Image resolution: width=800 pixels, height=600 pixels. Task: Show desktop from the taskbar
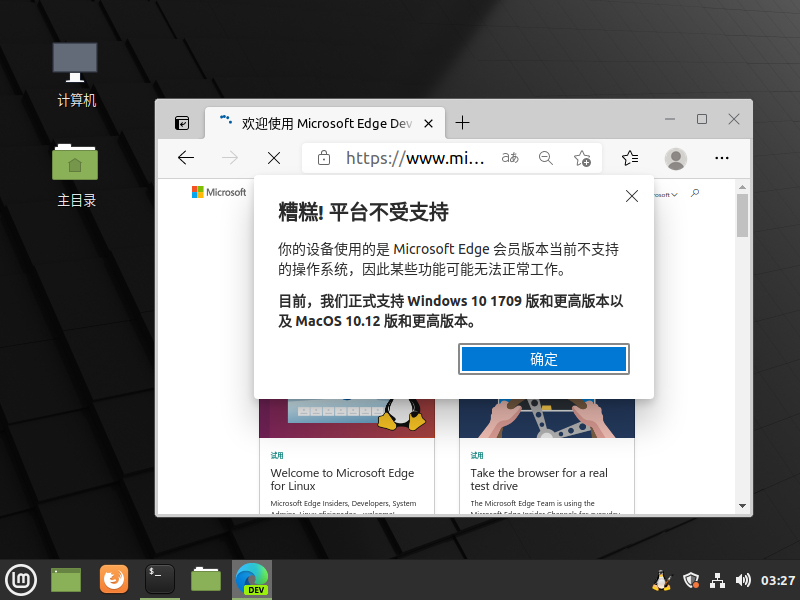tap(66, 580)
